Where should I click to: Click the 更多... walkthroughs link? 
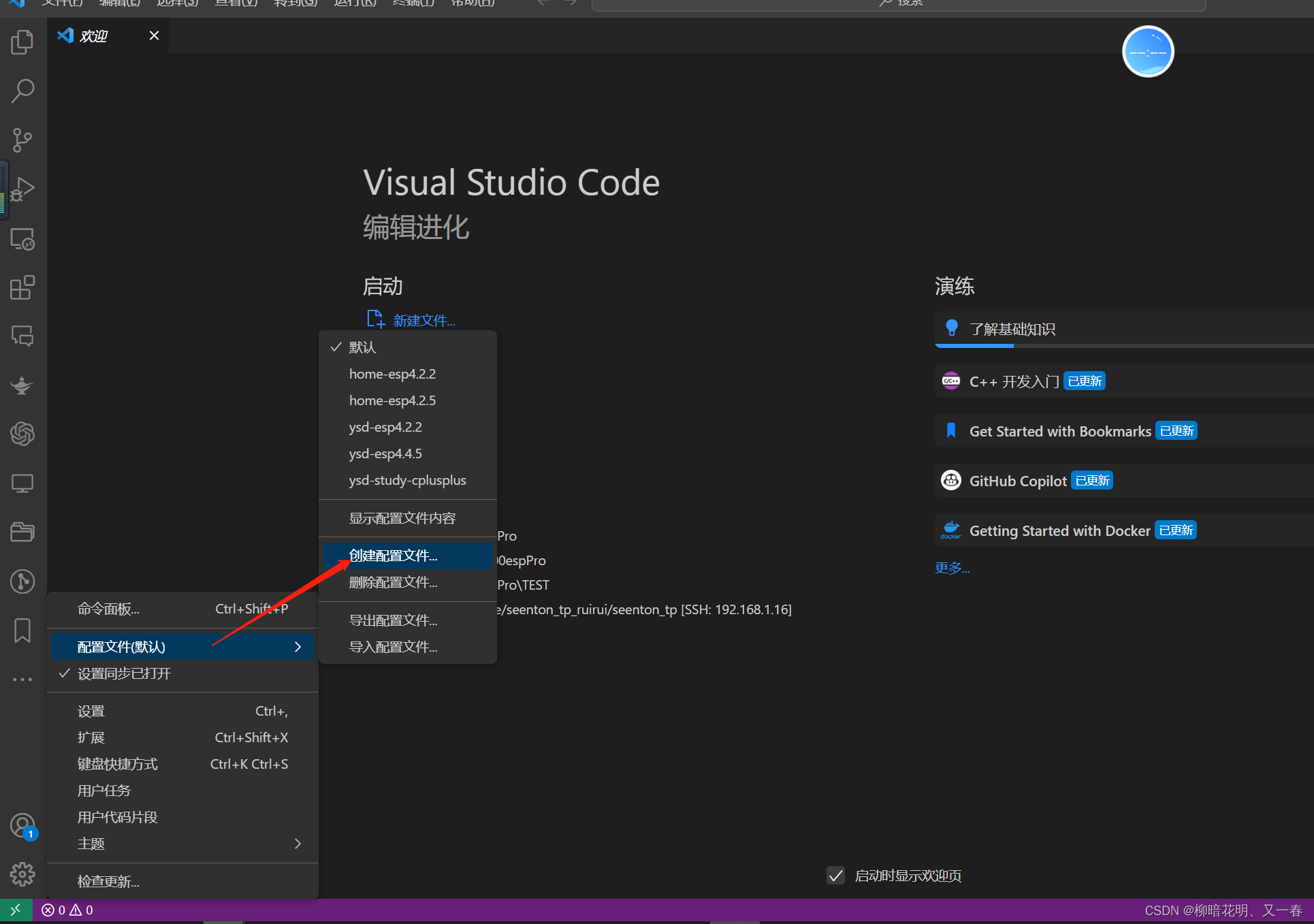coord(952,568)
